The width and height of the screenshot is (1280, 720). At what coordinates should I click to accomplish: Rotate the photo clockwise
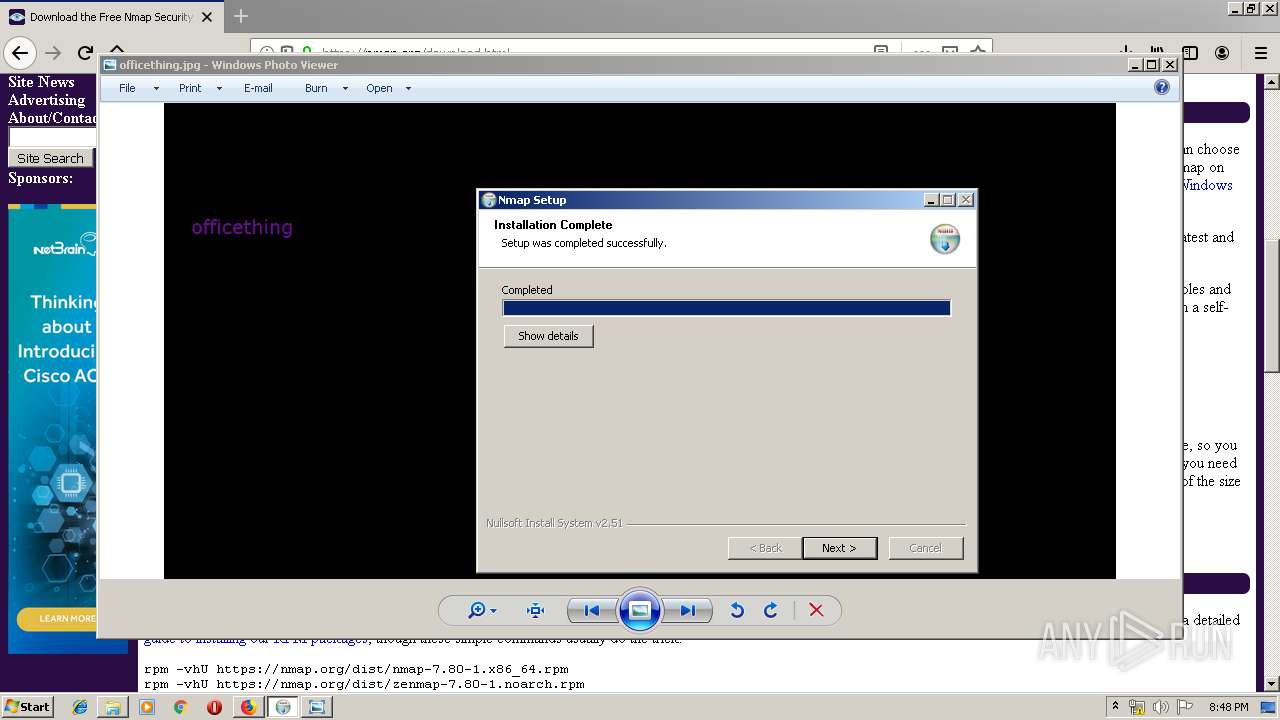(771, 610)
